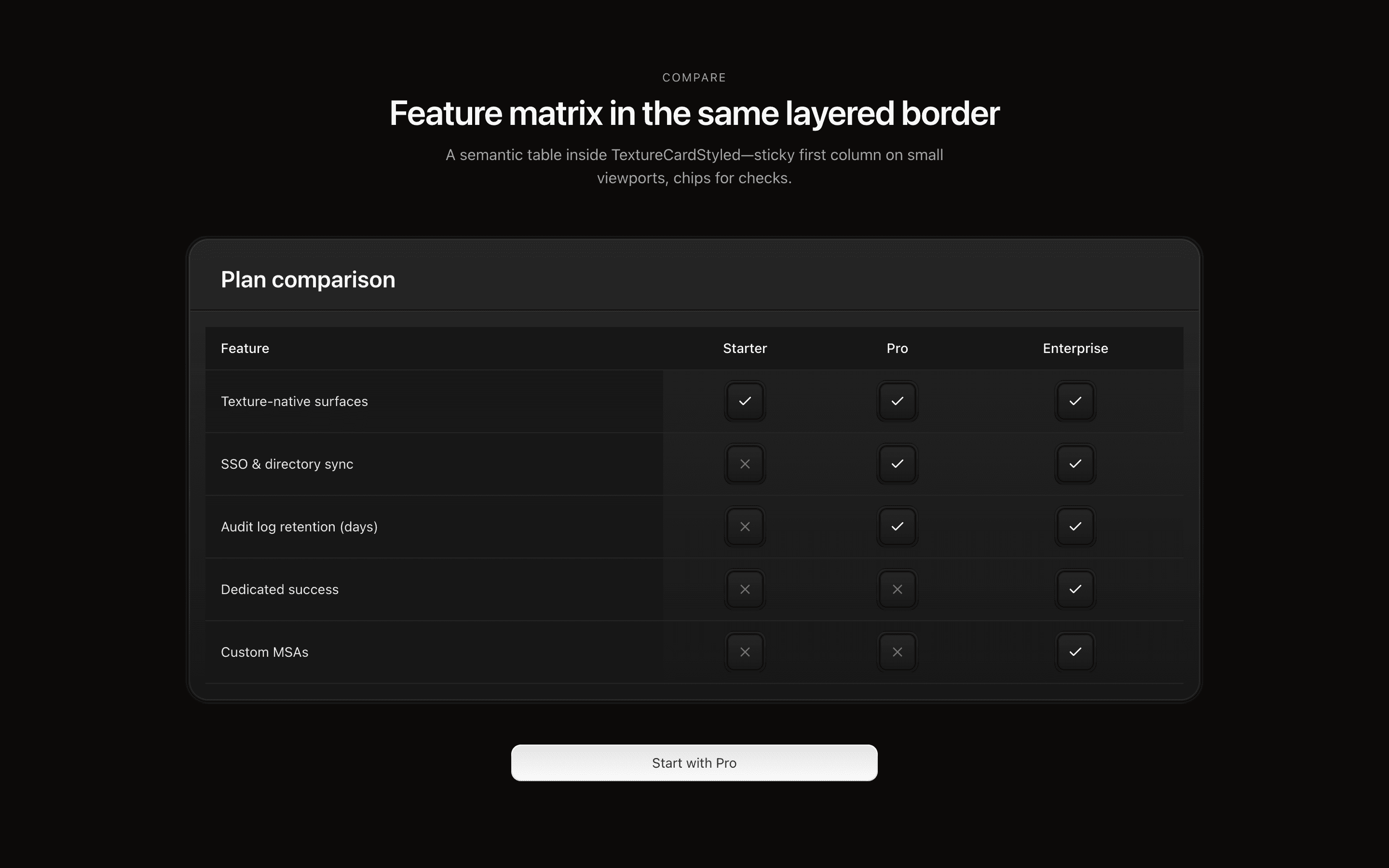The height and width of the screenshot is (868, 1389).
Task: Click the Enterprise checkmark for Dedicated success
Action: point(1075,589)
